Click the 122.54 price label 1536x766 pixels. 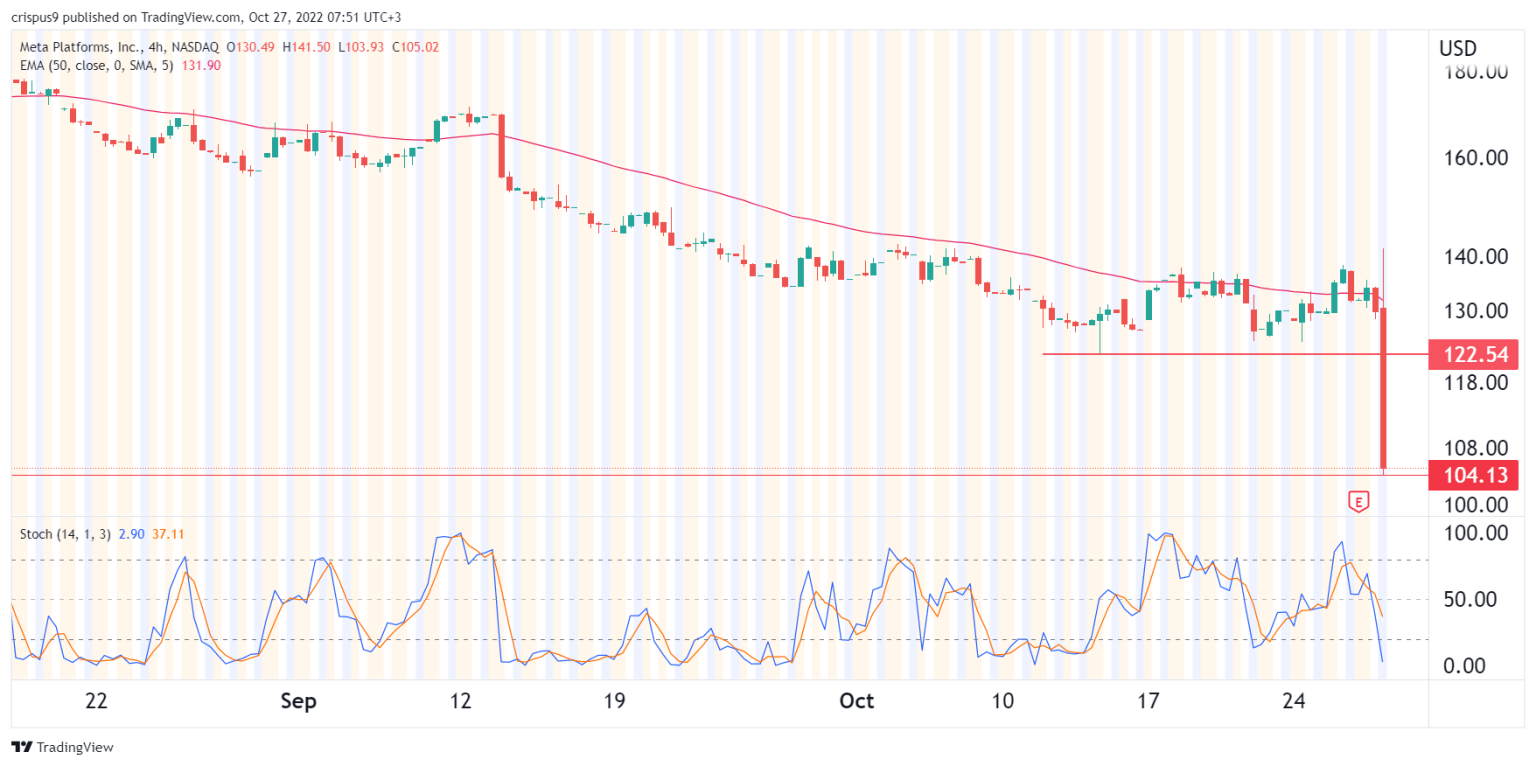pos(1474,354)
